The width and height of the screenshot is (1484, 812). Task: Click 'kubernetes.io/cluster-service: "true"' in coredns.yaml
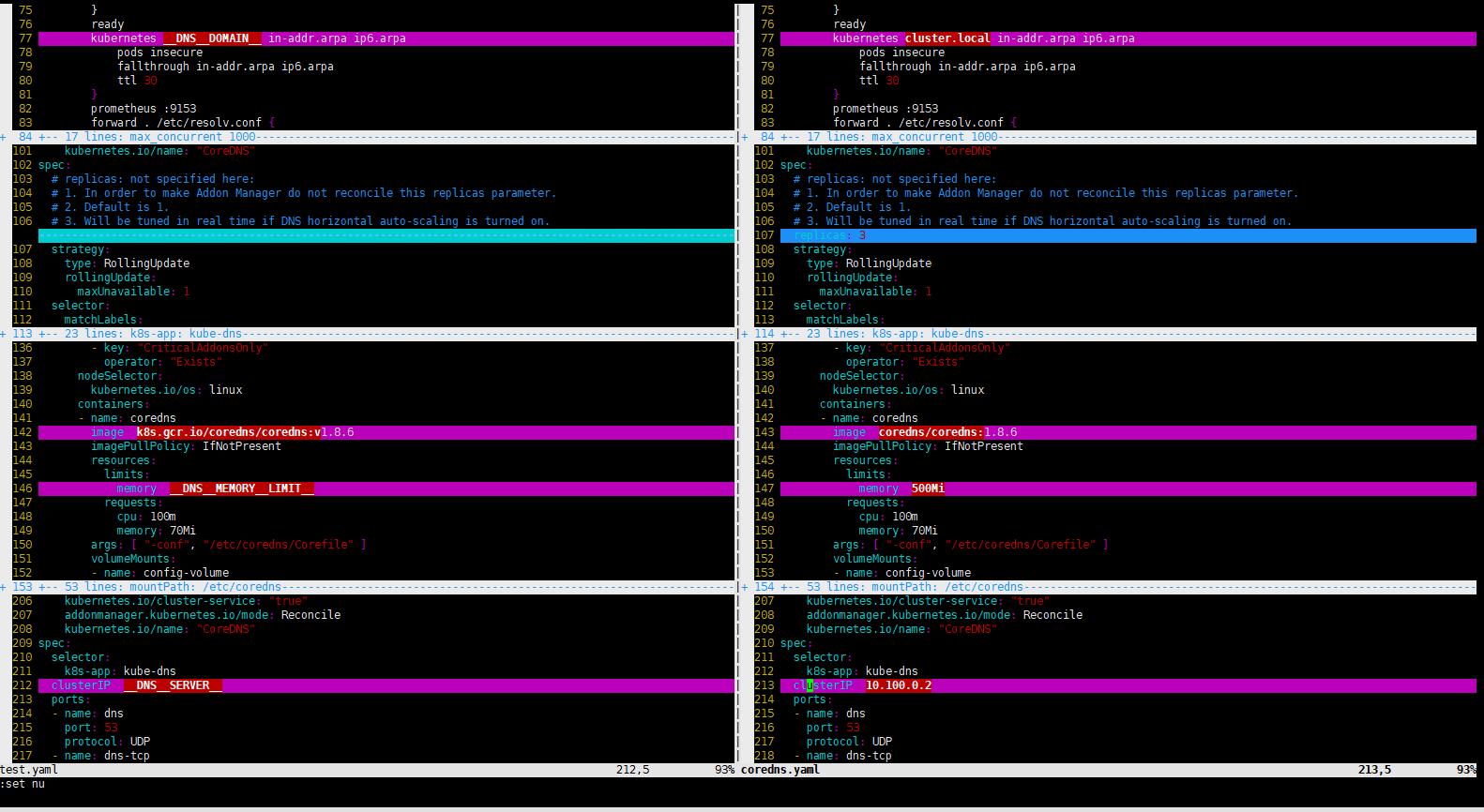pos(929,601)
